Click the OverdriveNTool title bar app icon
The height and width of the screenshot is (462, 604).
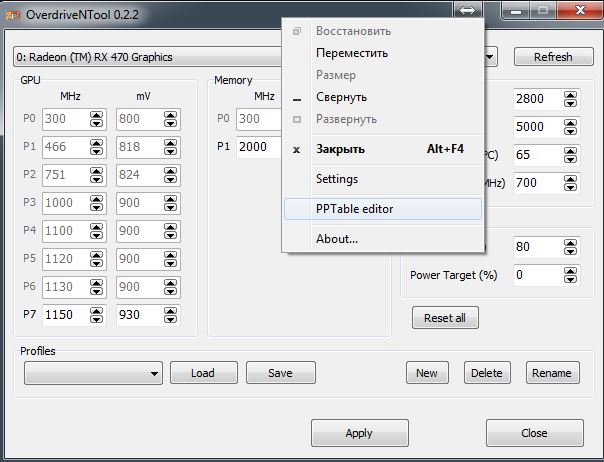tap(12, 15)
